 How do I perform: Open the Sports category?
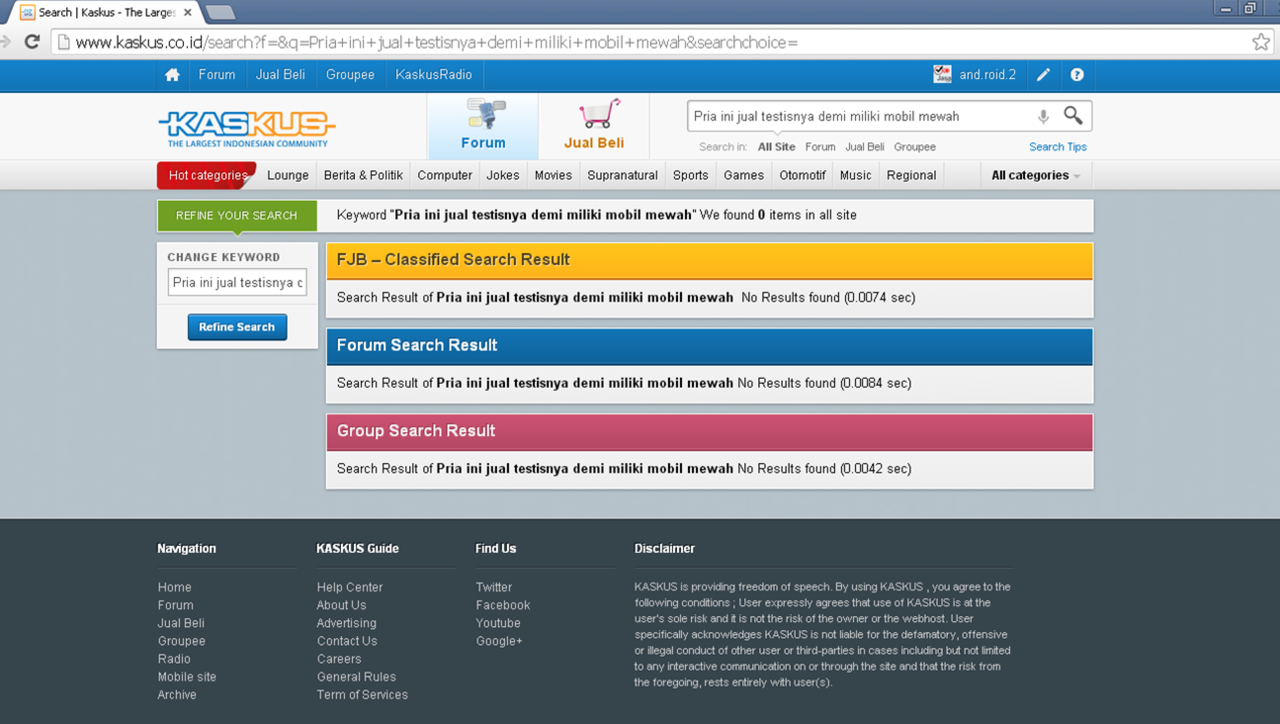pyautogui.click(x=691, y=175)
